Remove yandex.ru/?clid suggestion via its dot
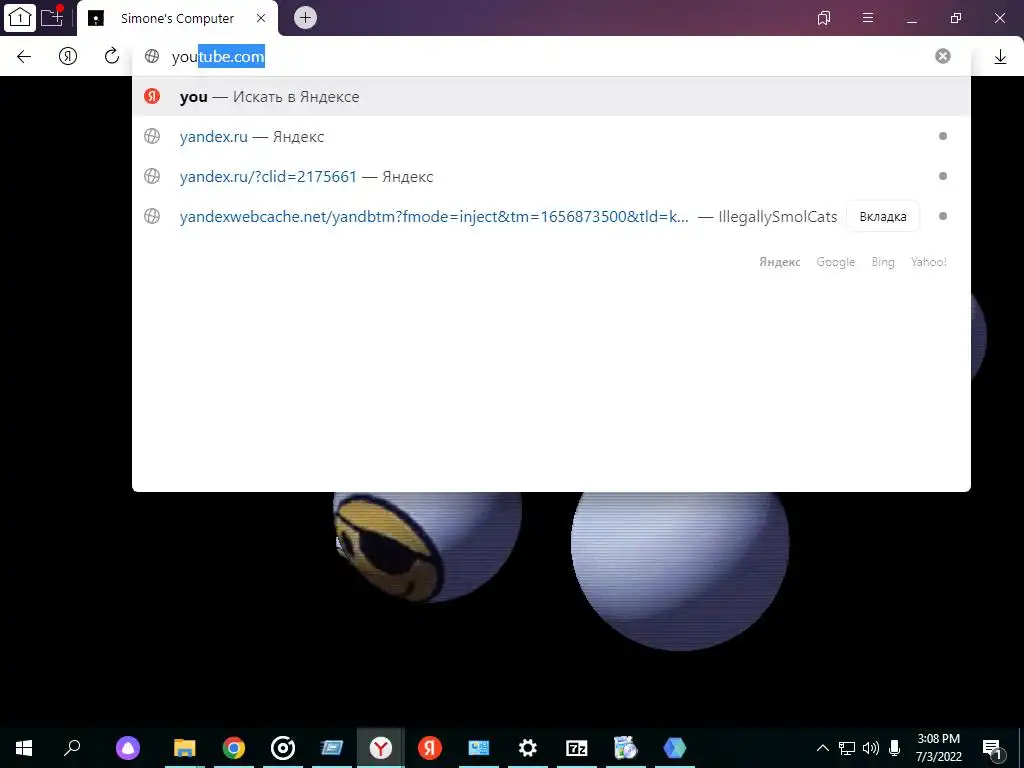This screenshot has height=768, width=1024. (x=942, y=176)
